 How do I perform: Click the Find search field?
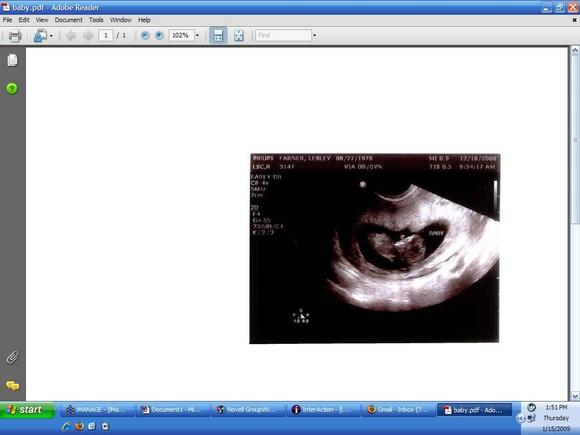[283, 36]
